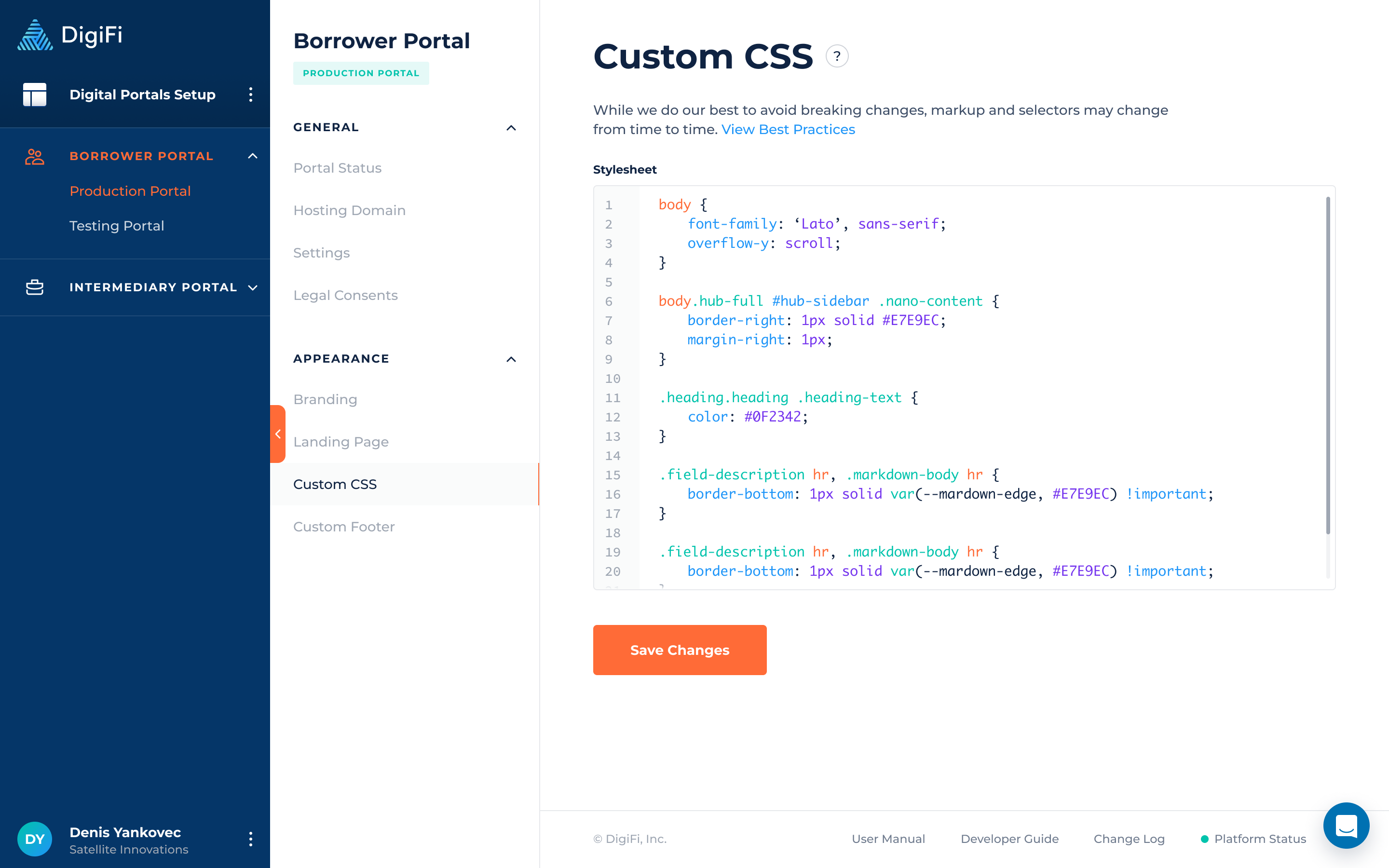Viewport: 1389px width, 868px height.
Task: Open the chat support bubble
Action: coord(1346,826)
